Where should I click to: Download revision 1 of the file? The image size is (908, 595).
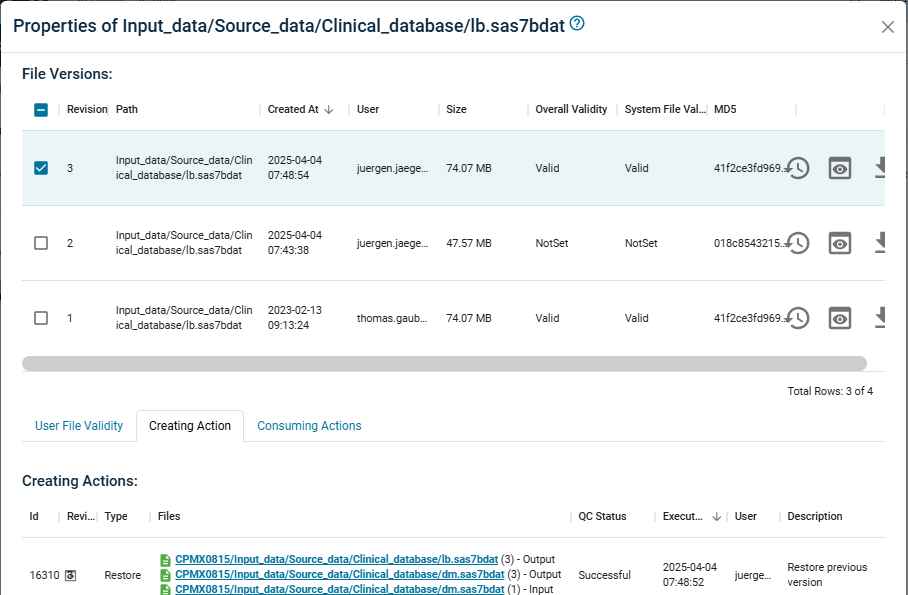pos(881,318)
